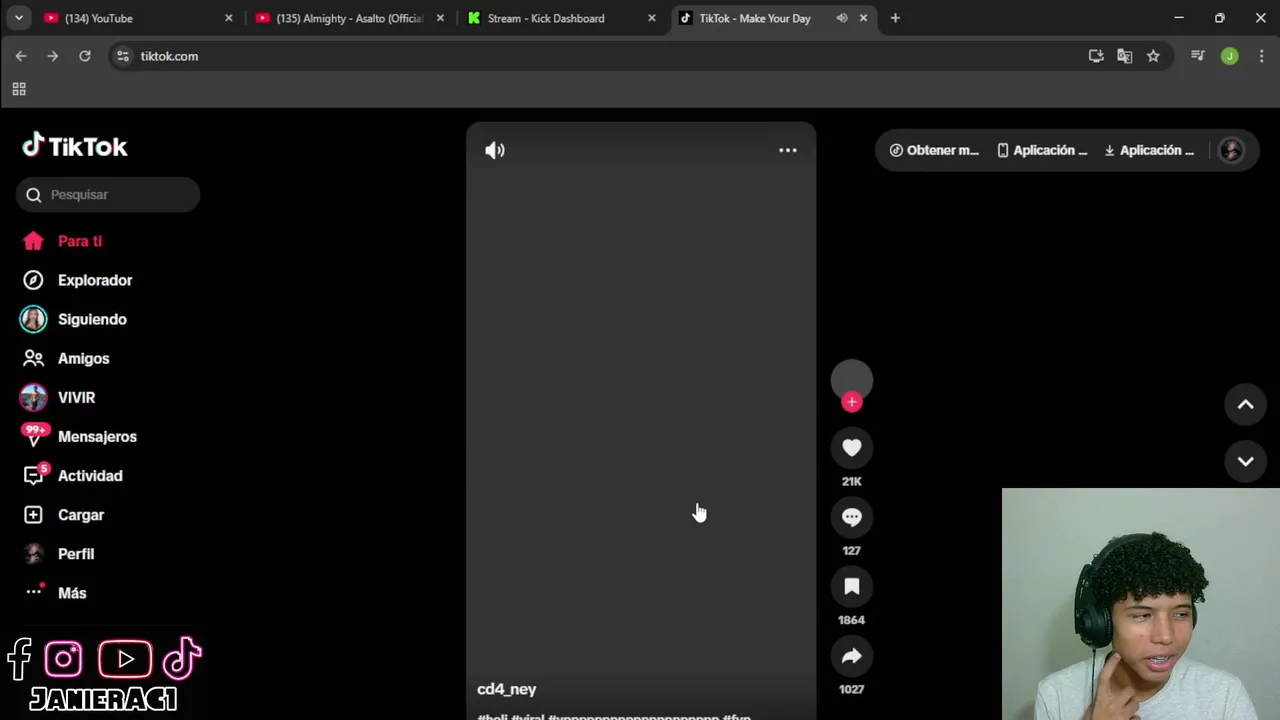This screenshot has height=720, width=1280.
Task: Open the Chrome three-dot menu
Action: pyautogui.click(x=1262, y=56)
